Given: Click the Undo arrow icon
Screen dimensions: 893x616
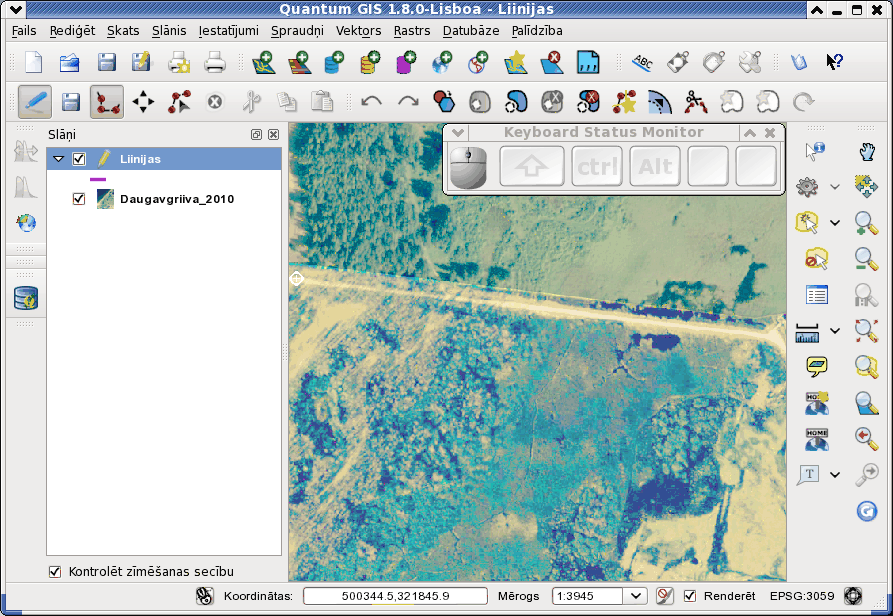Looking at the screenshot, I should (x=371, y=102).
